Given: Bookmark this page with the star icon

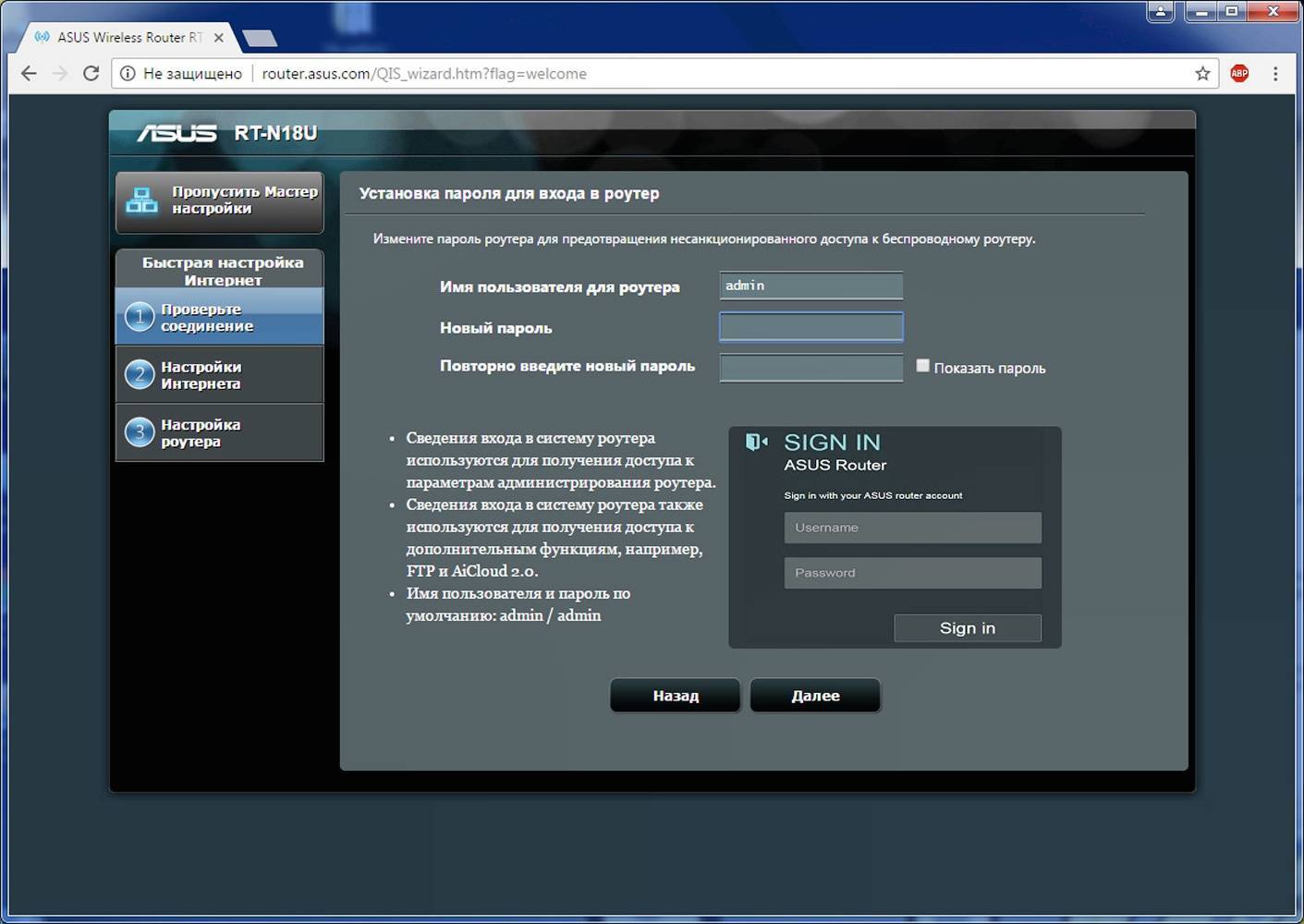Looking at the screenshot, I should (x=1202, y=74).
